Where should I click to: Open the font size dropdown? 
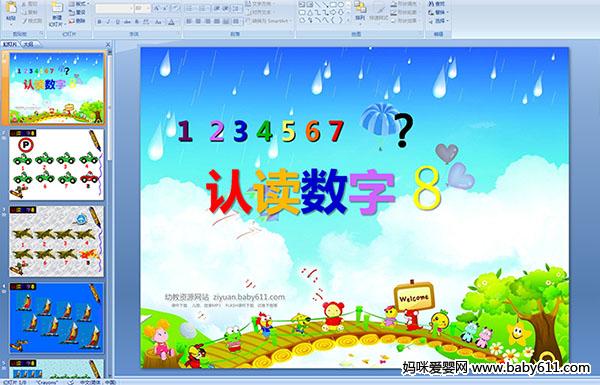(148, 8)
